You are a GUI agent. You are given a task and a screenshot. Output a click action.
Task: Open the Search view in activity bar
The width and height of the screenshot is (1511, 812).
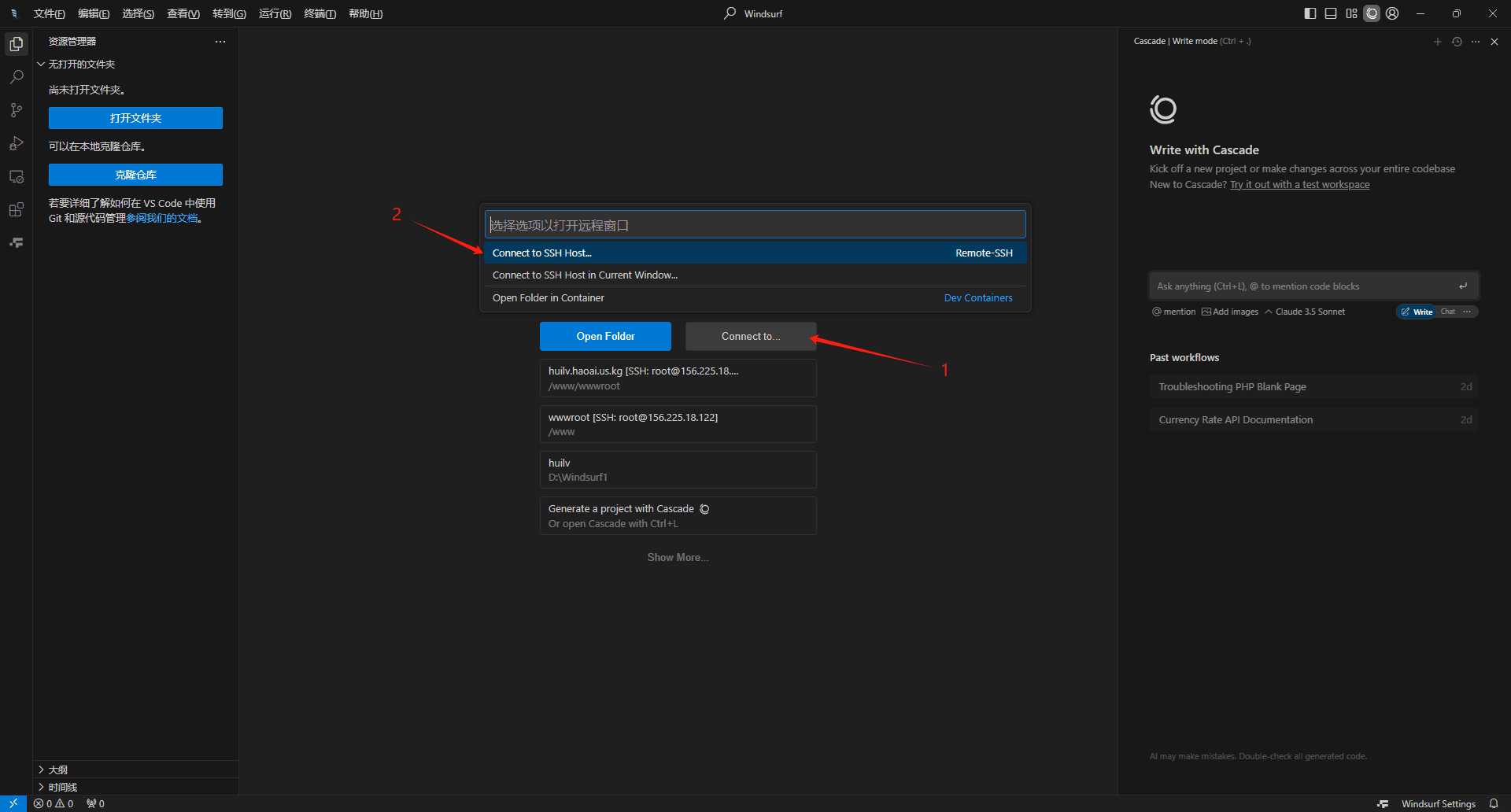point(17,77)
